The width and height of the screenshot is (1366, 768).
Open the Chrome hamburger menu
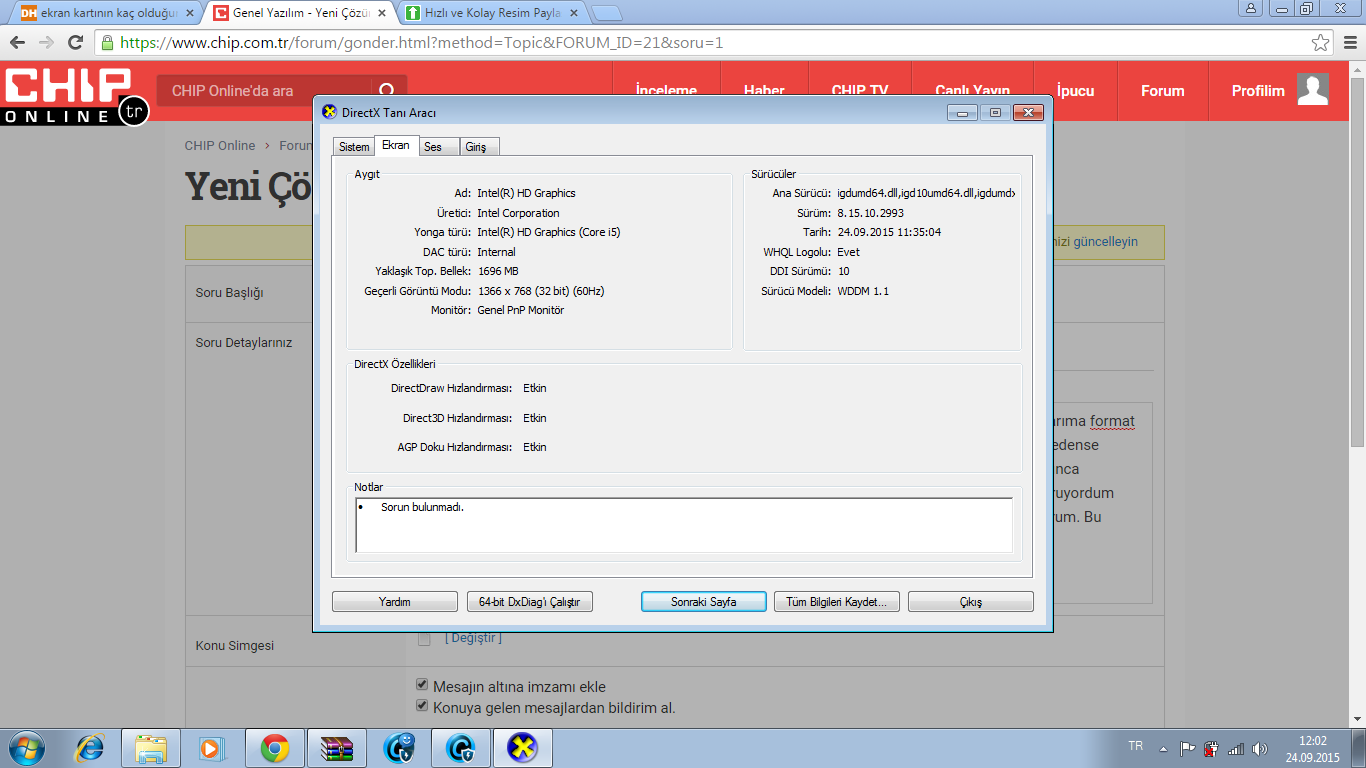click(x=1348, y=43)
